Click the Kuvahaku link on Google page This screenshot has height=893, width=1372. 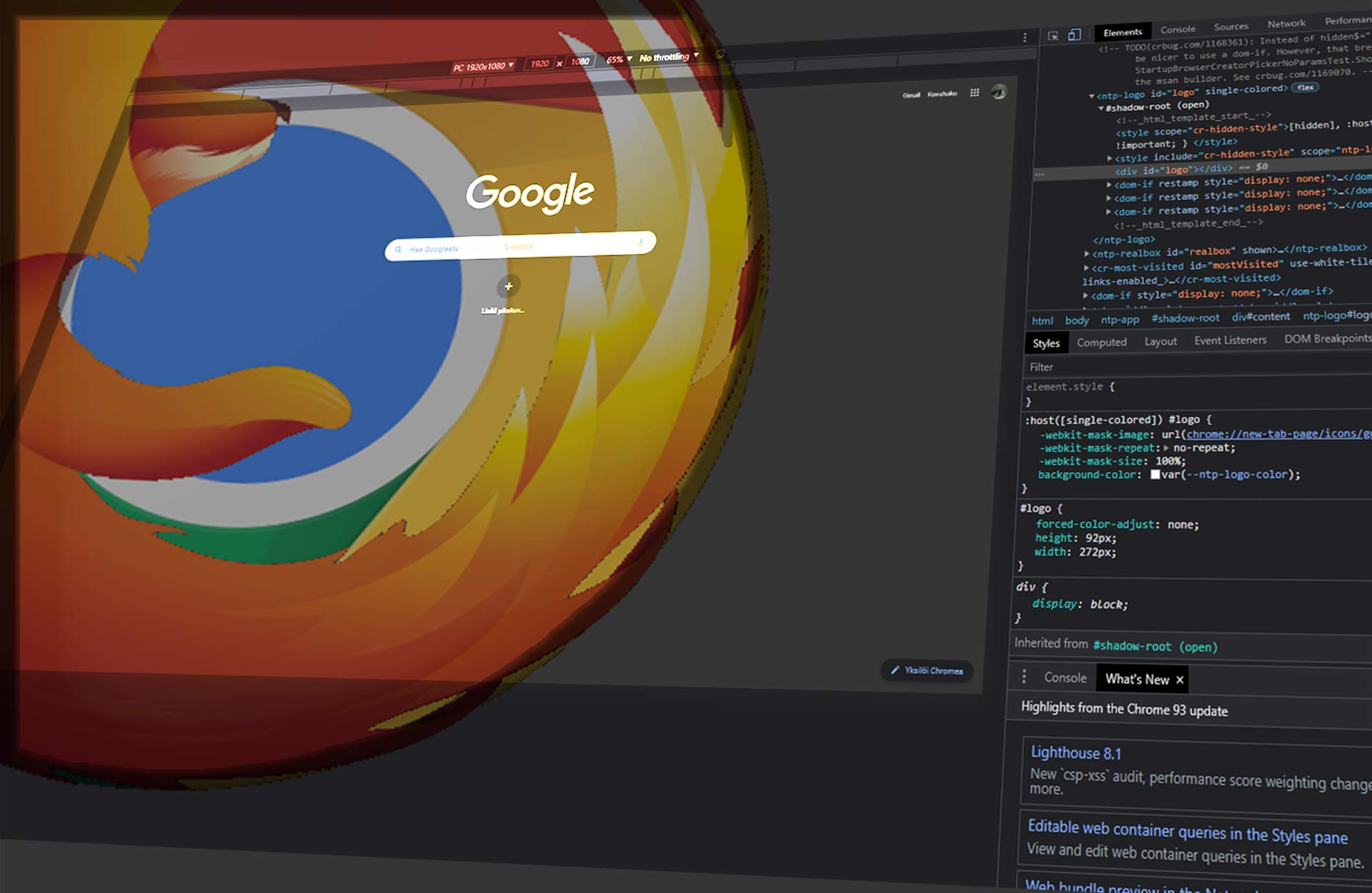[942, 94]
